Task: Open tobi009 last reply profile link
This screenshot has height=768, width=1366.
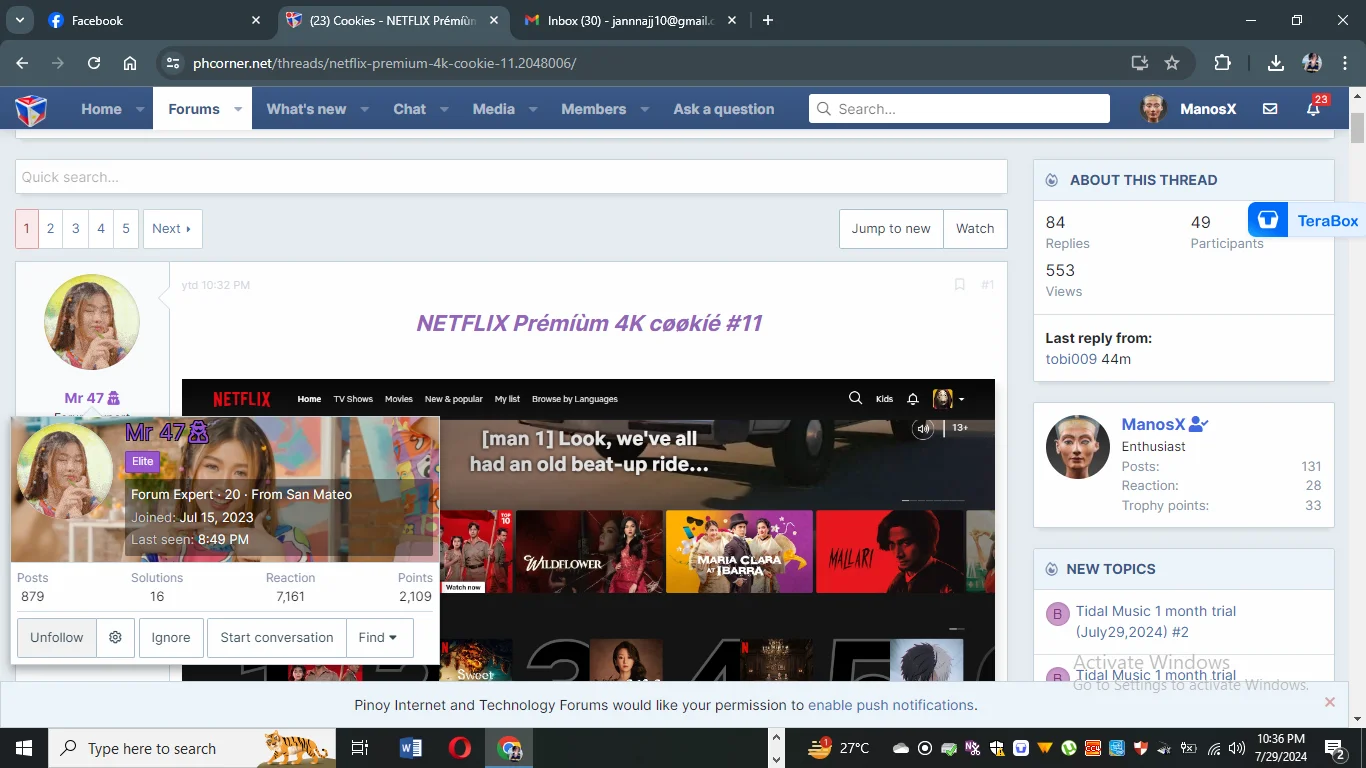Action: click(1071, 359)
